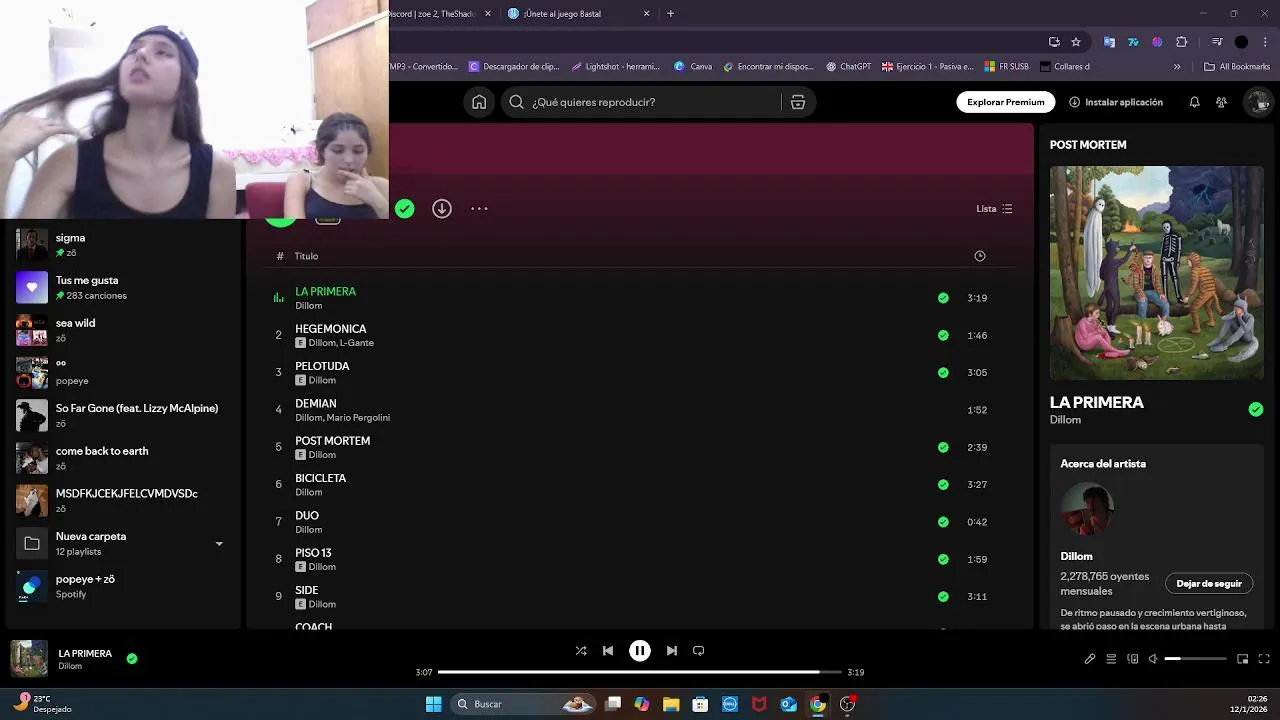Toggle saved check in right panel
This screenshot has width=1280, height=720.
[x=1256, y=409]
